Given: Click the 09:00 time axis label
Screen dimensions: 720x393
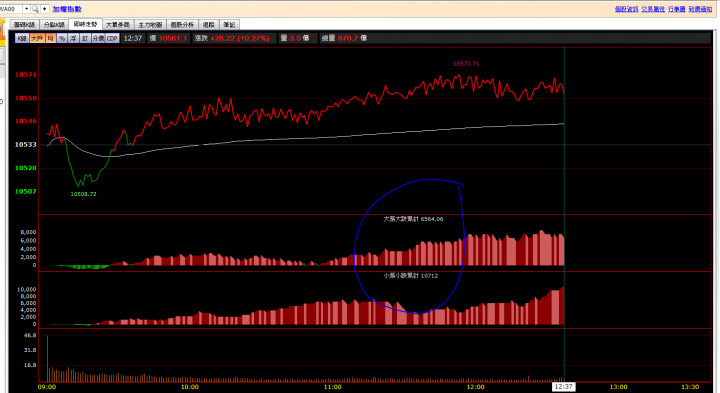Looking at the screenshot, I should tap(47, 387).
